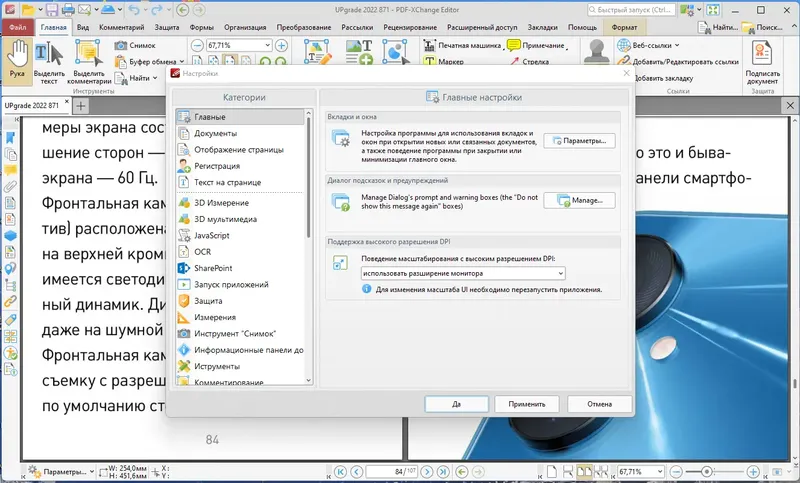
Task: Click the page number field 84/107
Action: coord(391,472)
